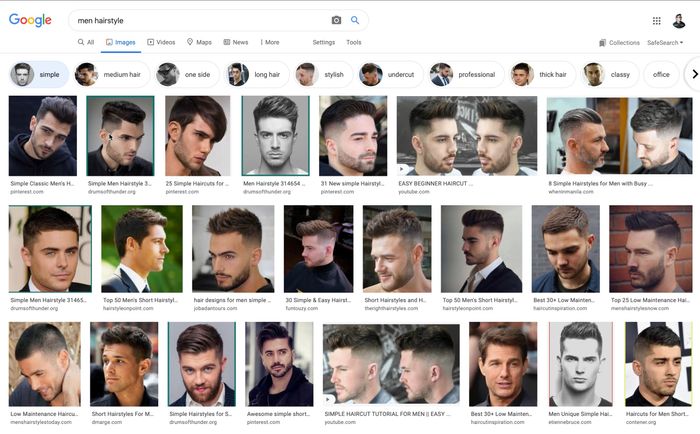
Task: Open 'Short Hairstyles For M...' image
Action: [x=124, y=364]
